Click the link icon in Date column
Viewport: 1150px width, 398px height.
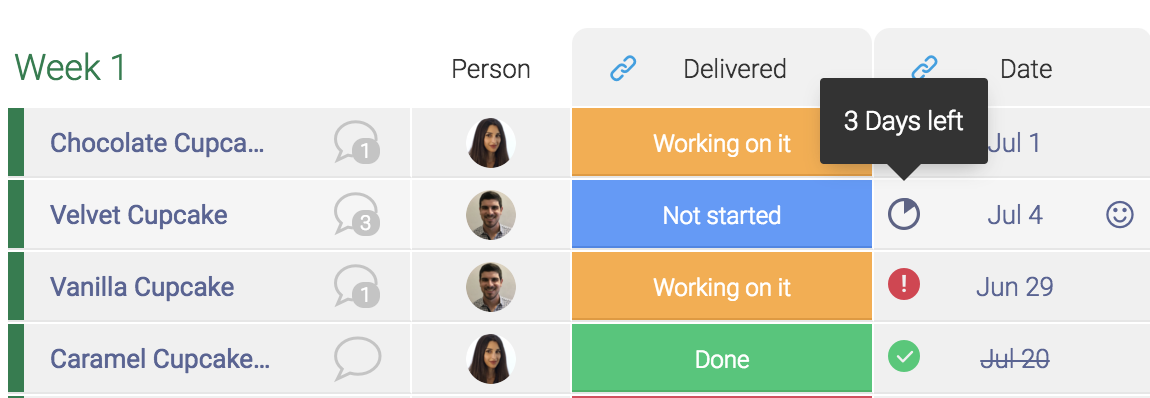(924, 69)
